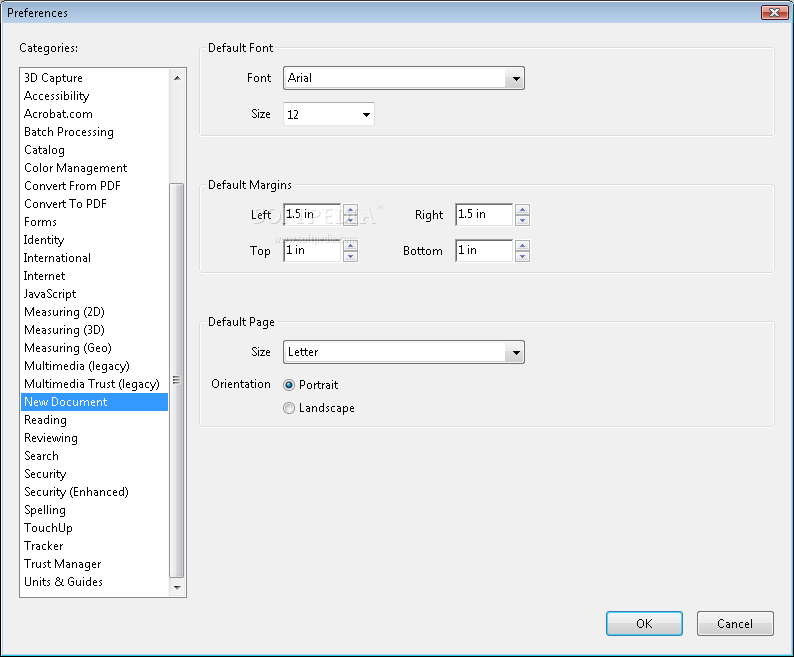Open the Font dropdown showing Arial
This screenshot has height=657, width=794.
404,78
